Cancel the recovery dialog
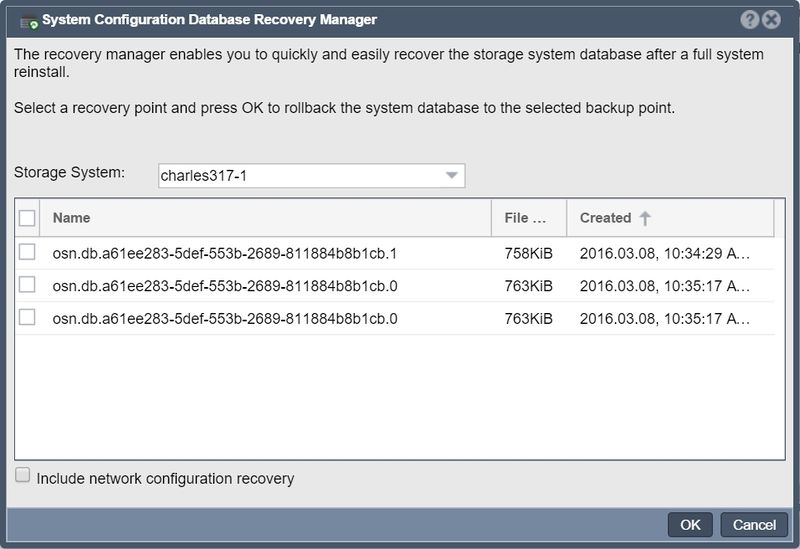Screen dimensions: 800x549 point(754,525)
